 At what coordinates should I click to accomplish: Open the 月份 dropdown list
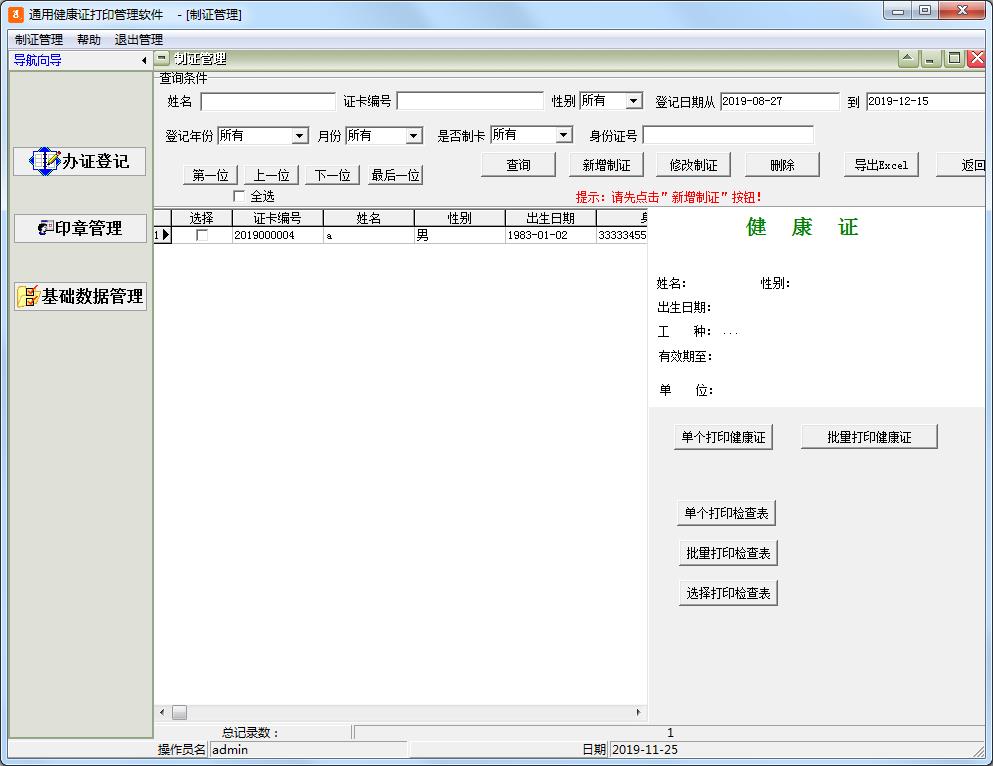pyautogui.click(x=413, y=136)
